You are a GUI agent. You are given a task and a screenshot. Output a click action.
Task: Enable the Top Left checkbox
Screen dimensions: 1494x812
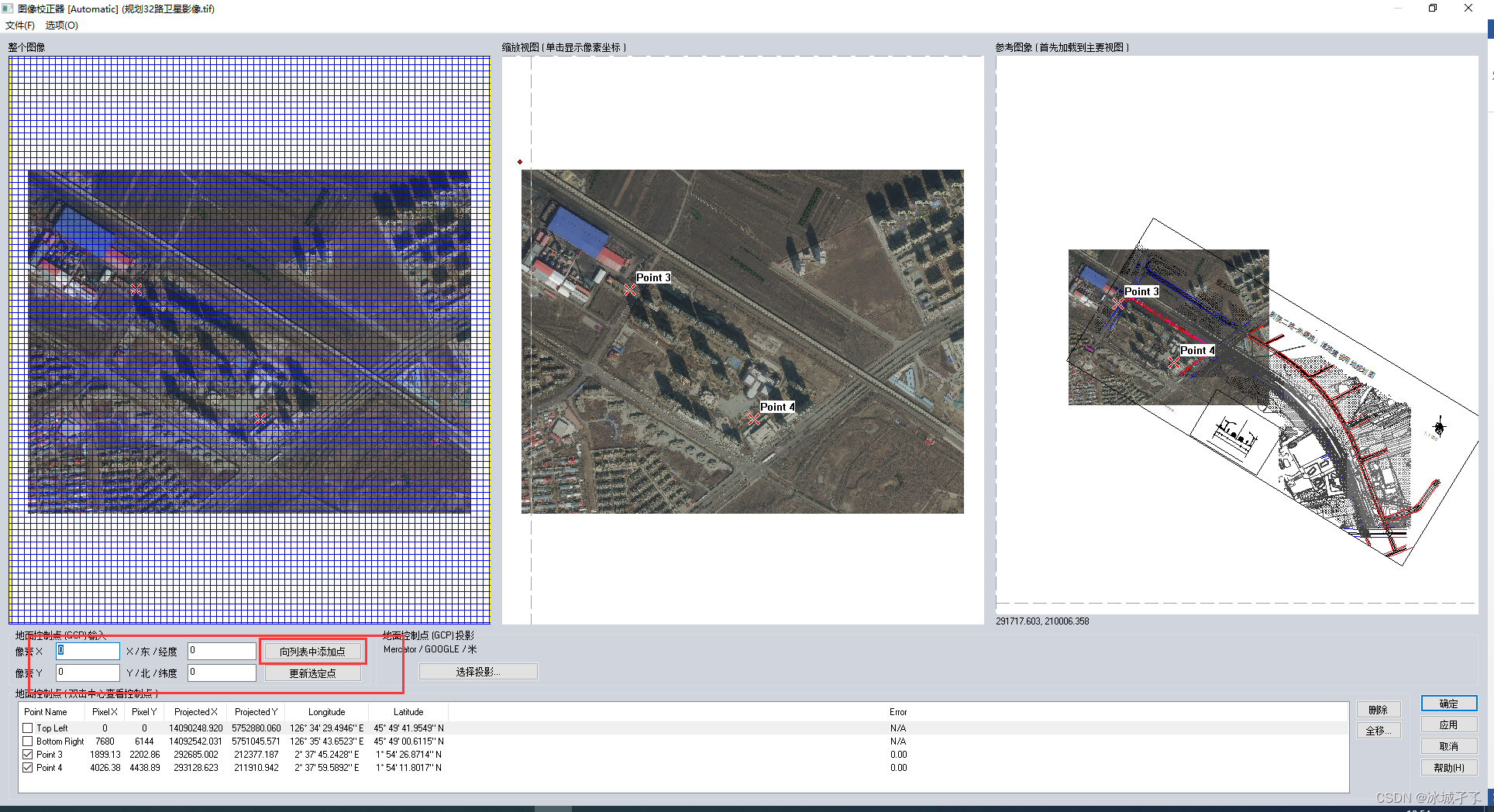(26, 728)
